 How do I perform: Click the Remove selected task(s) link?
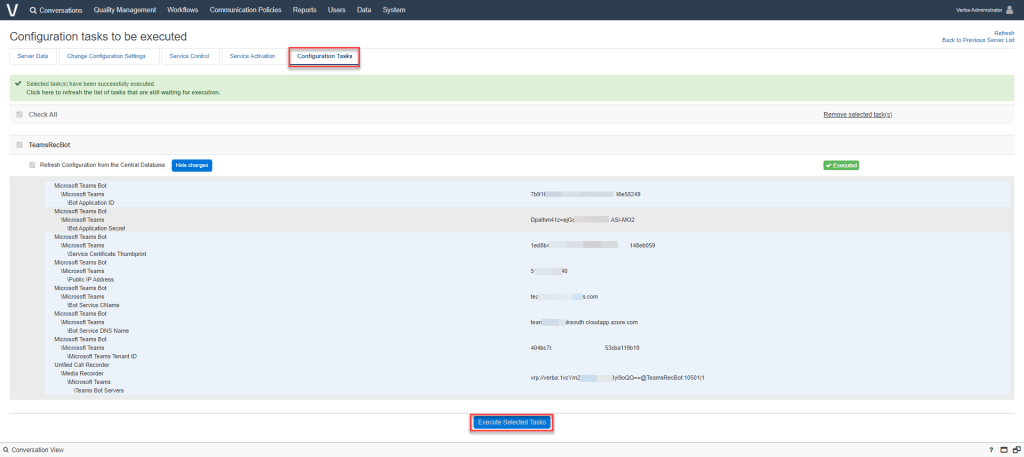click(857, 115)
